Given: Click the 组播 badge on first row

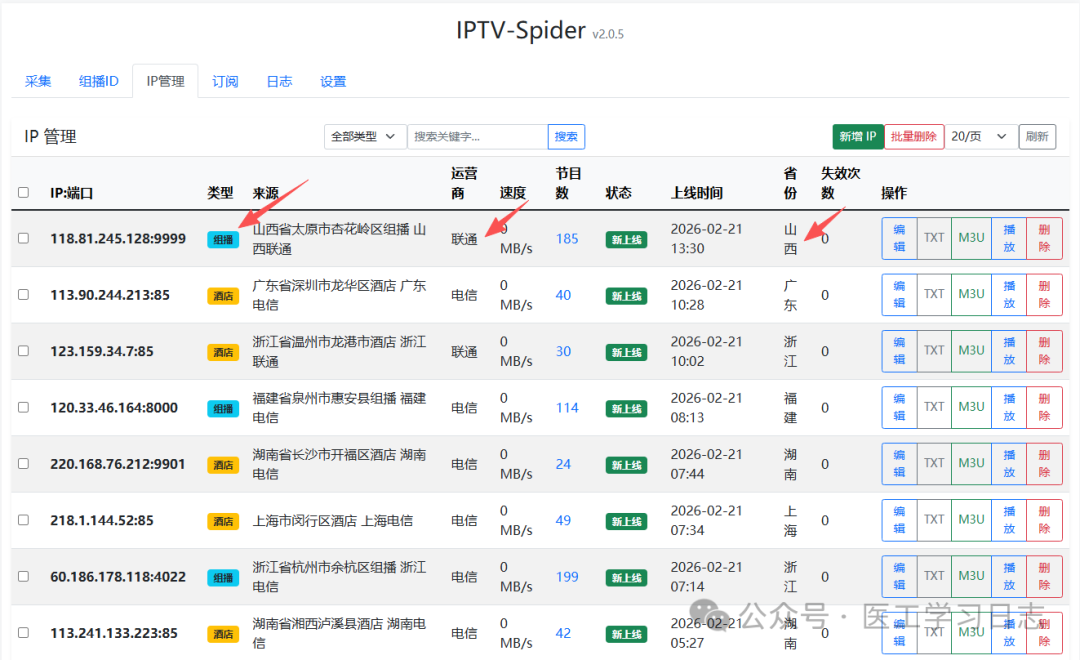Looking at the screenshot, I should click(223, 240).
